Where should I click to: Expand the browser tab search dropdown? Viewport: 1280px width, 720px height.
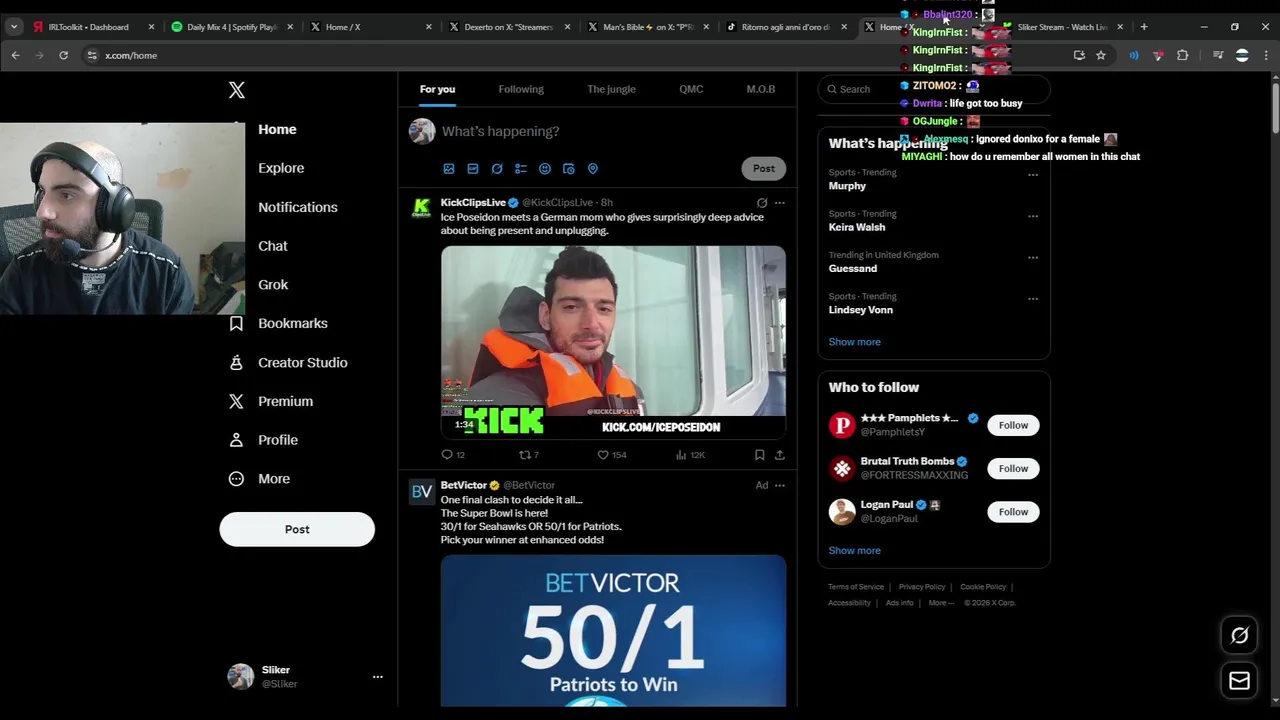(14, 27)
